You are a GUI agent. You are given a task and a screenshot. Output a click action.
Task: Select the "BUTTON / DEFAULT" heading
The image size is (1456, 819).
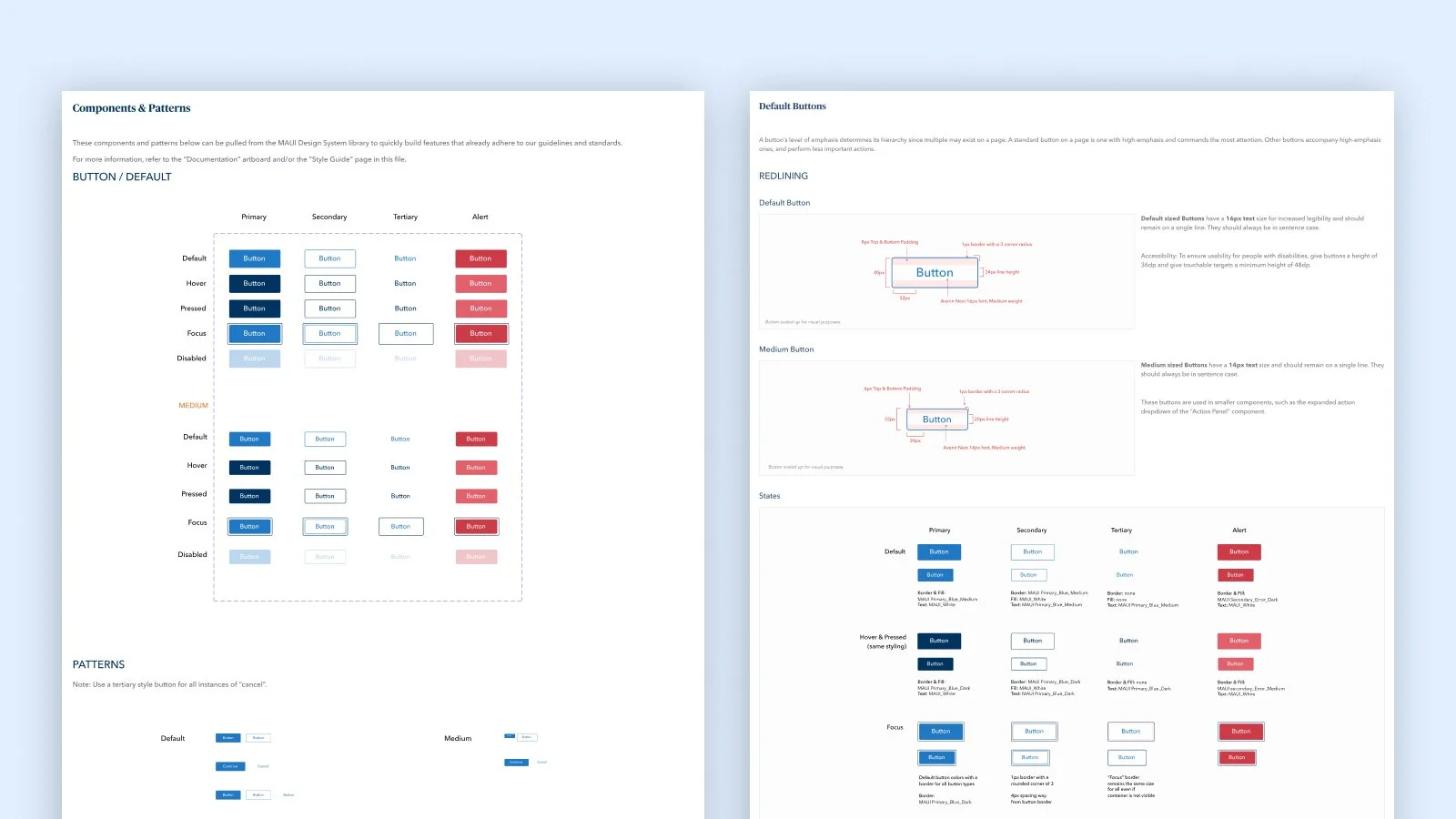(x=122, y=177)
